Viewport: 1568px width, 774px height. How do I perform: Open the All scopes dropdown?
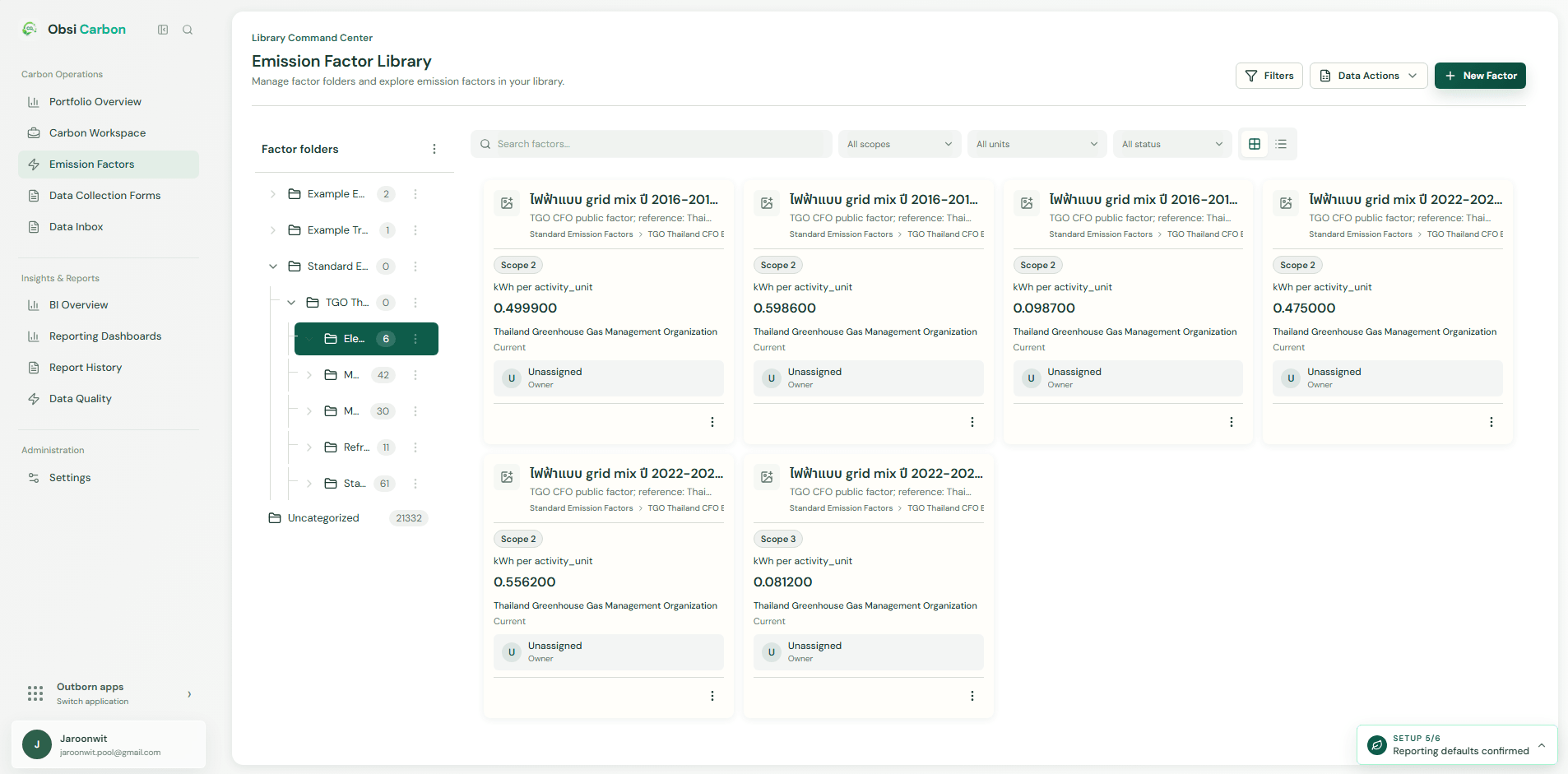click(x=899, y=144)
